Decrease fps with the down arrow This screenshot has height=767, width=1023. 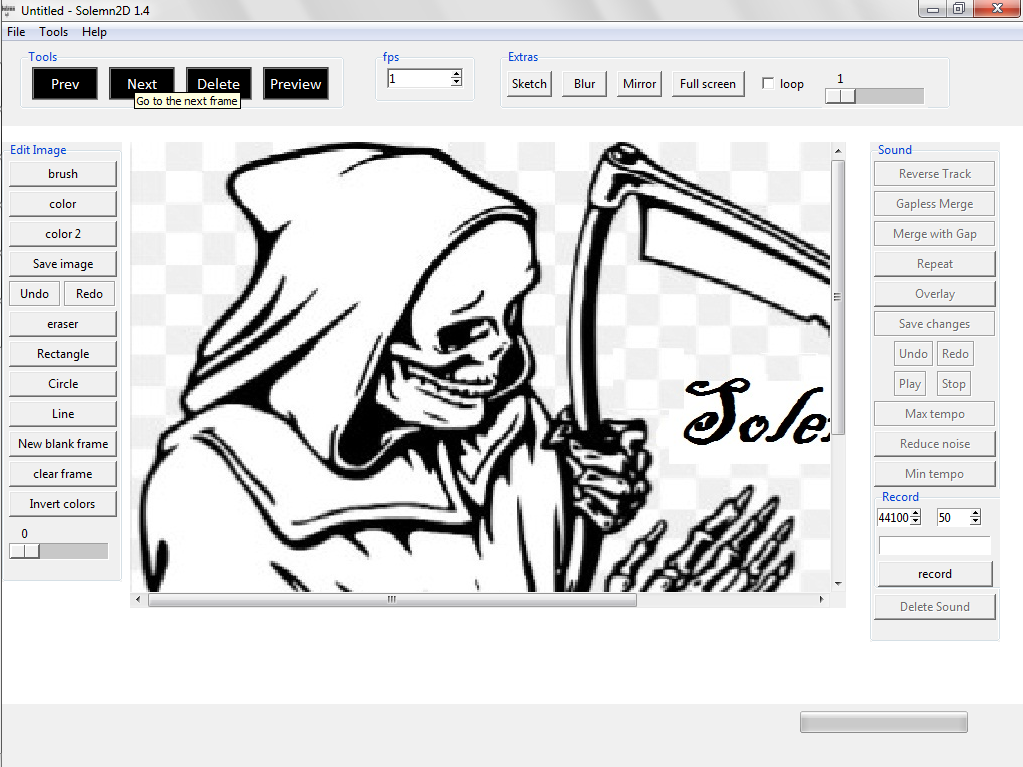456,83
